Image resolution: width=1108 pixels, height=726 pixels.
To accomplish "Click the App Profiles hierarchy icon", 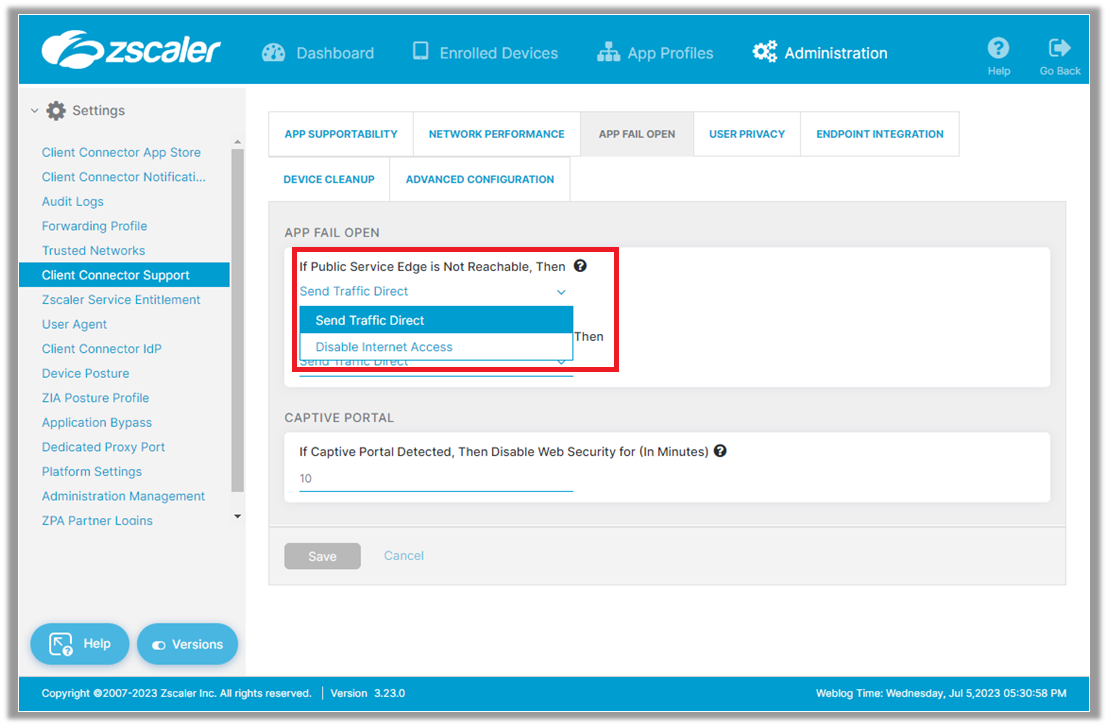I will [608, 52].
